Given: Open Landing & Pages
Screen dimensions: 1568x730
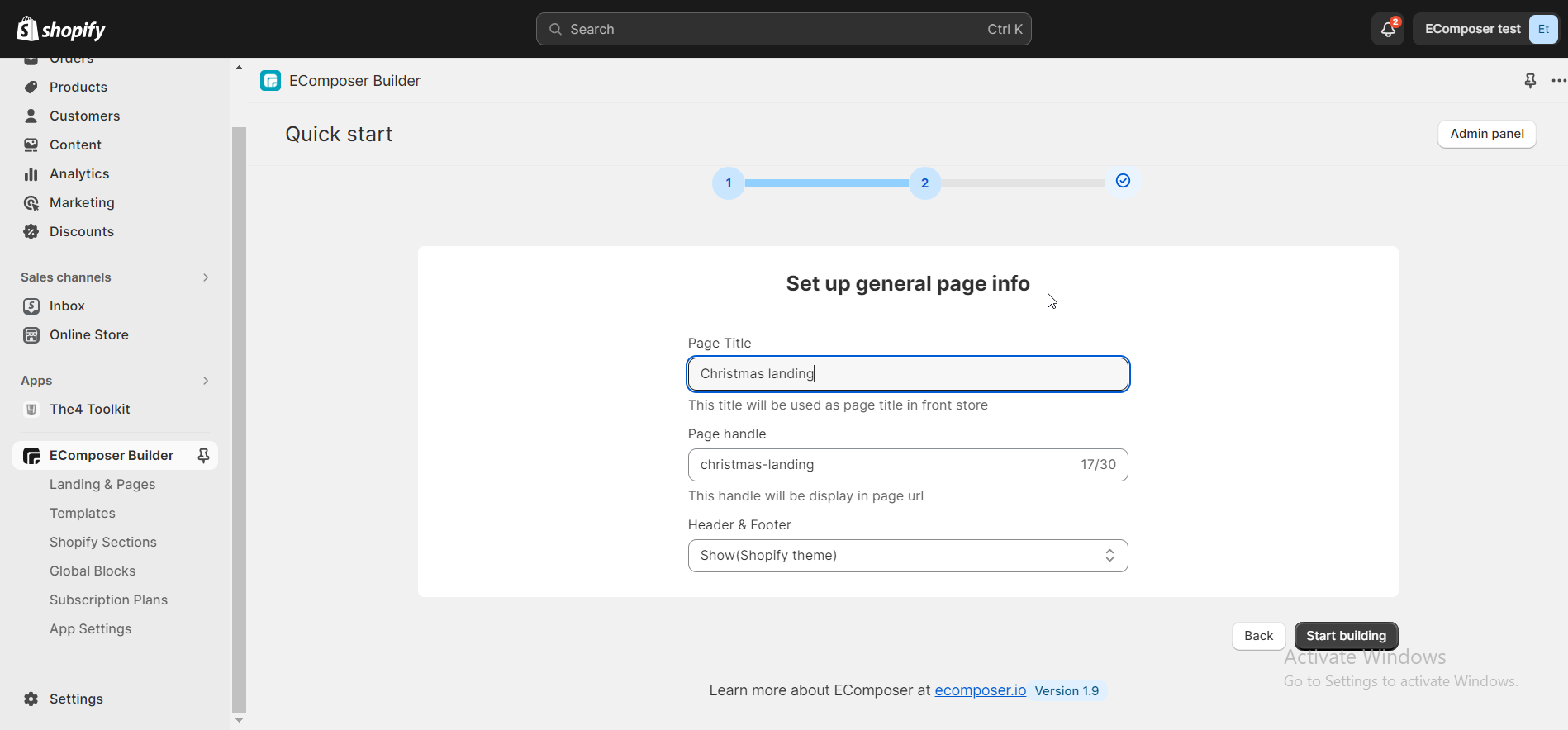Looking at the screenshot, I should [x=102, y=484].
